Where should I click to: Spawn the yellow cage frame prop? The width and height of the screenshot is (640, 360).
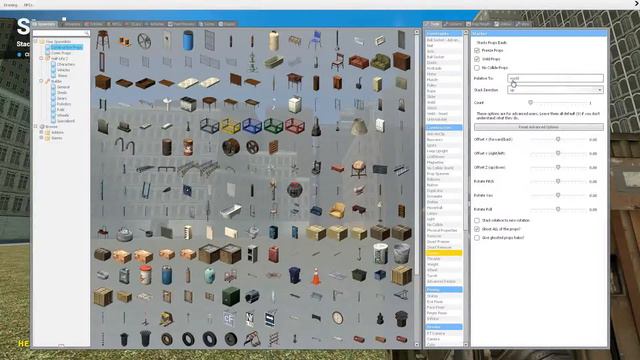(231, 126)
